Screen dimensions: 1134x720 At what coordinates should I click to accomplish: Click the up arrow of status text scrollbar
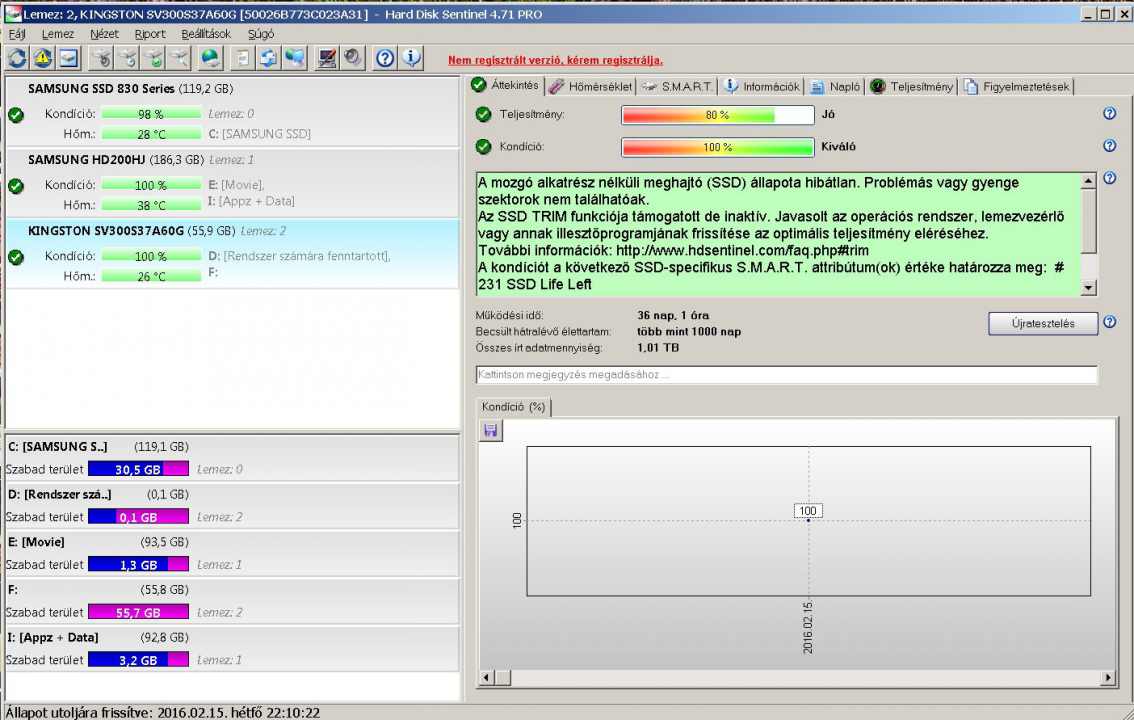[x=1088, y=181]
